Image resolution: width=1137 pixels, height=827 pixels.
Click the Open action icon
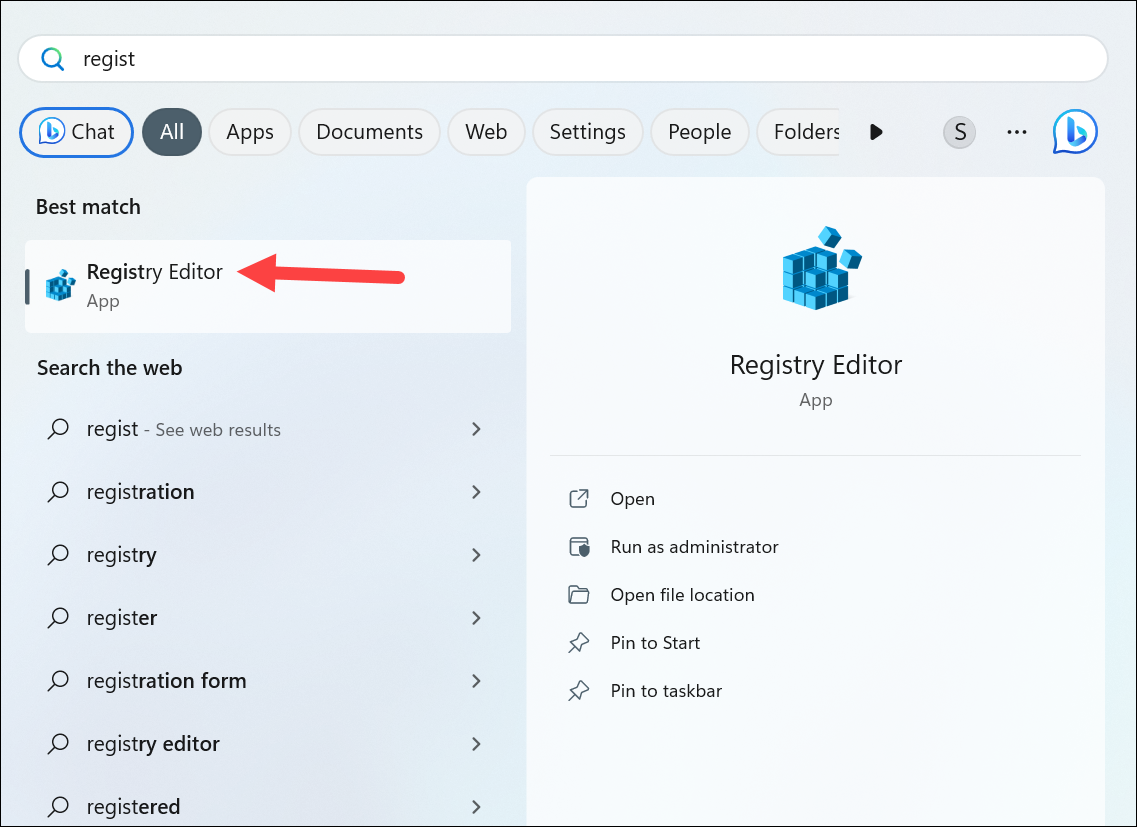[579, 498]
